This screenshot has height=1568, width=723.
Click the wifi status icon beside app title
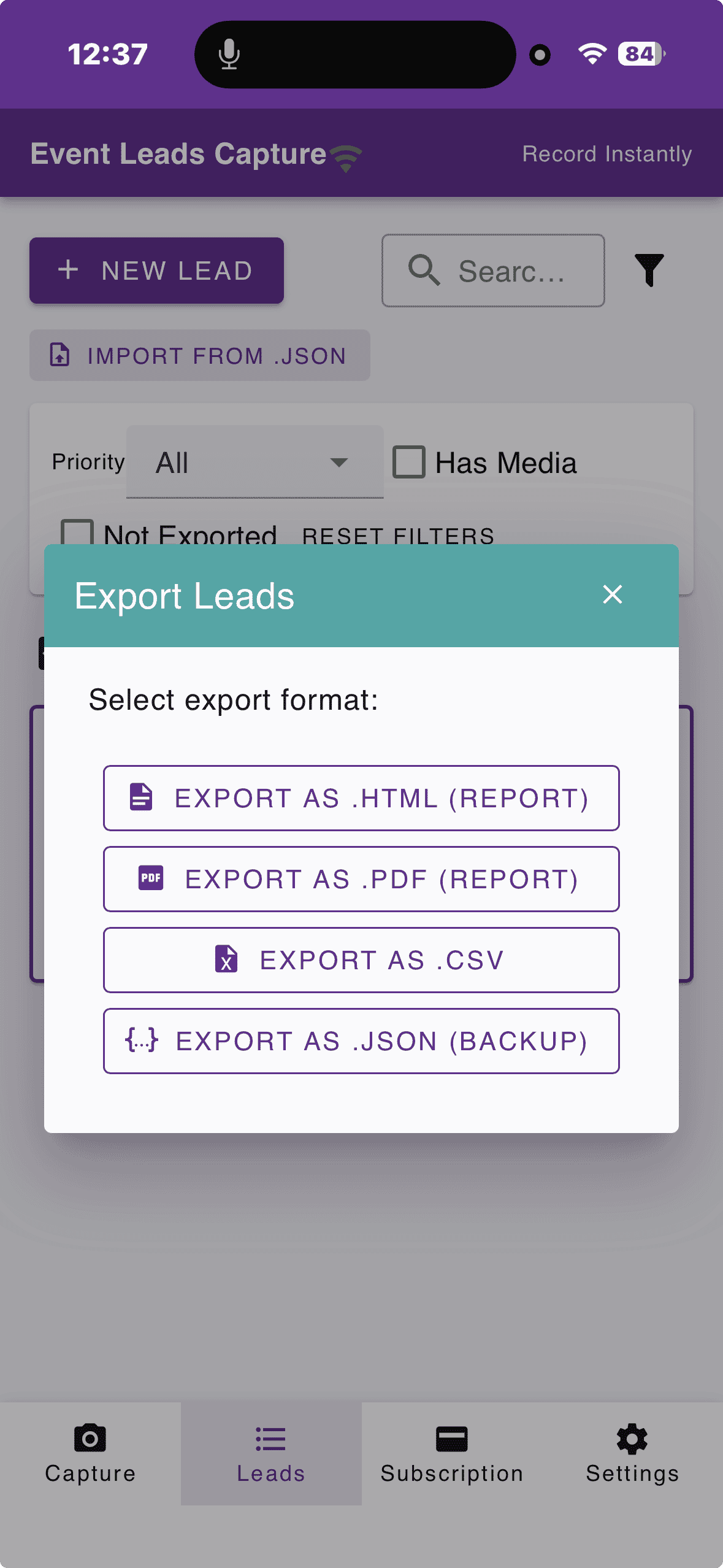346,158
